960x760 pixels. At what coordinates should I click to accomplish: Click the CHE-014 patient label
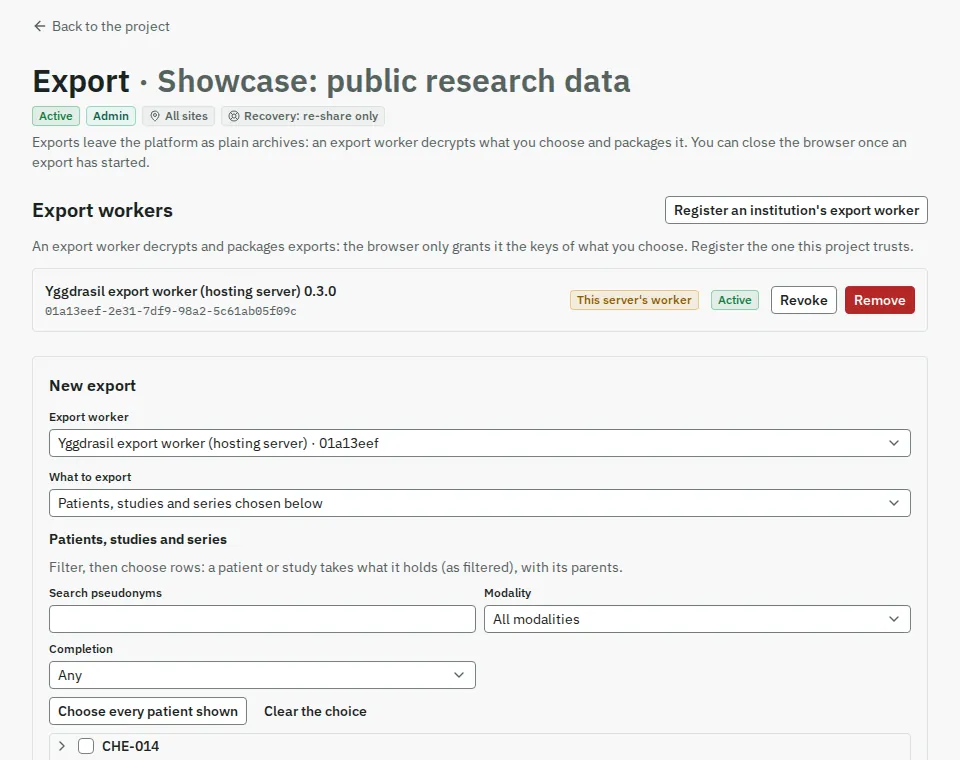point(130,746)
